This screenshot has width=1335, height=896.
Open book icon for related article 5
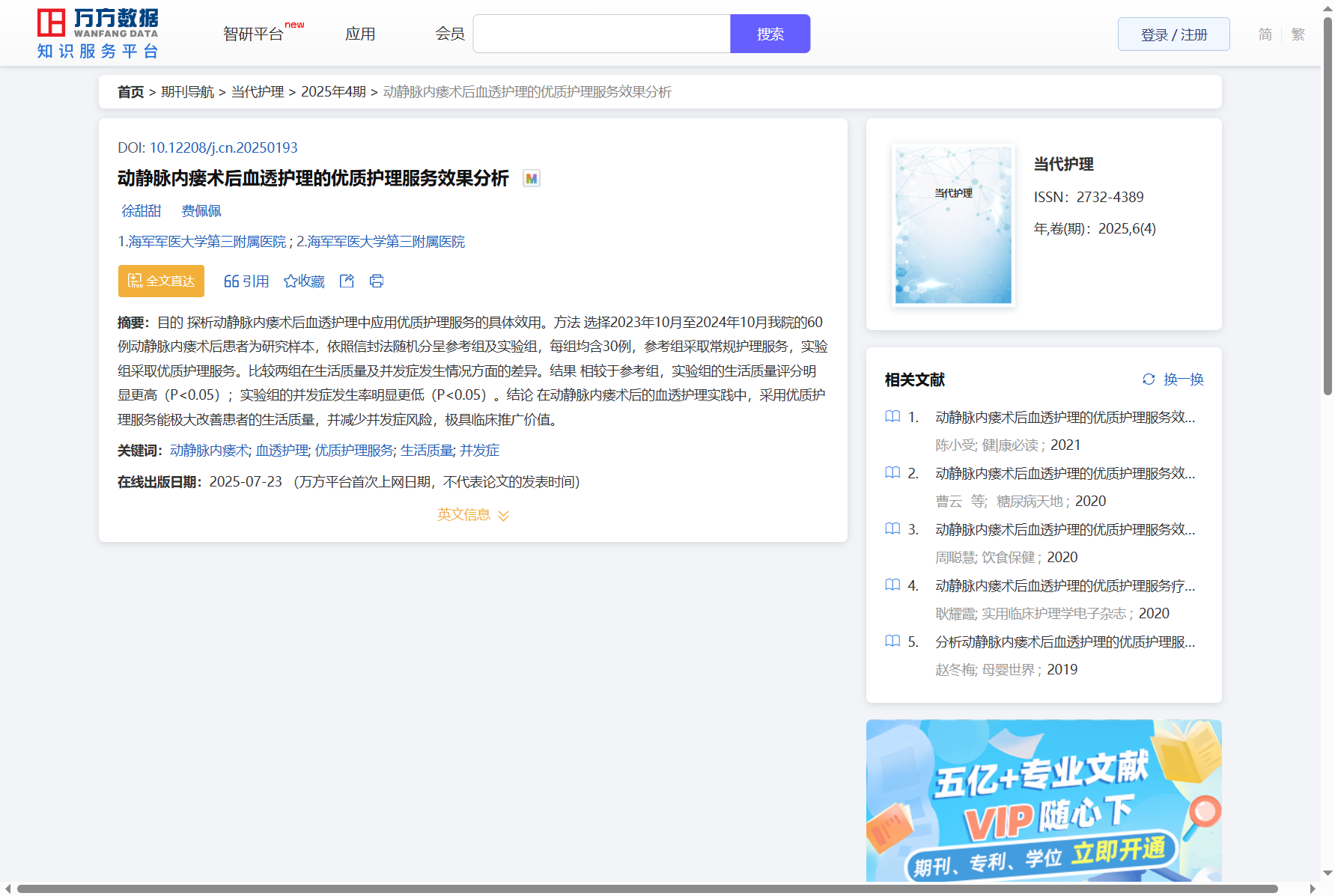point(892,641)
